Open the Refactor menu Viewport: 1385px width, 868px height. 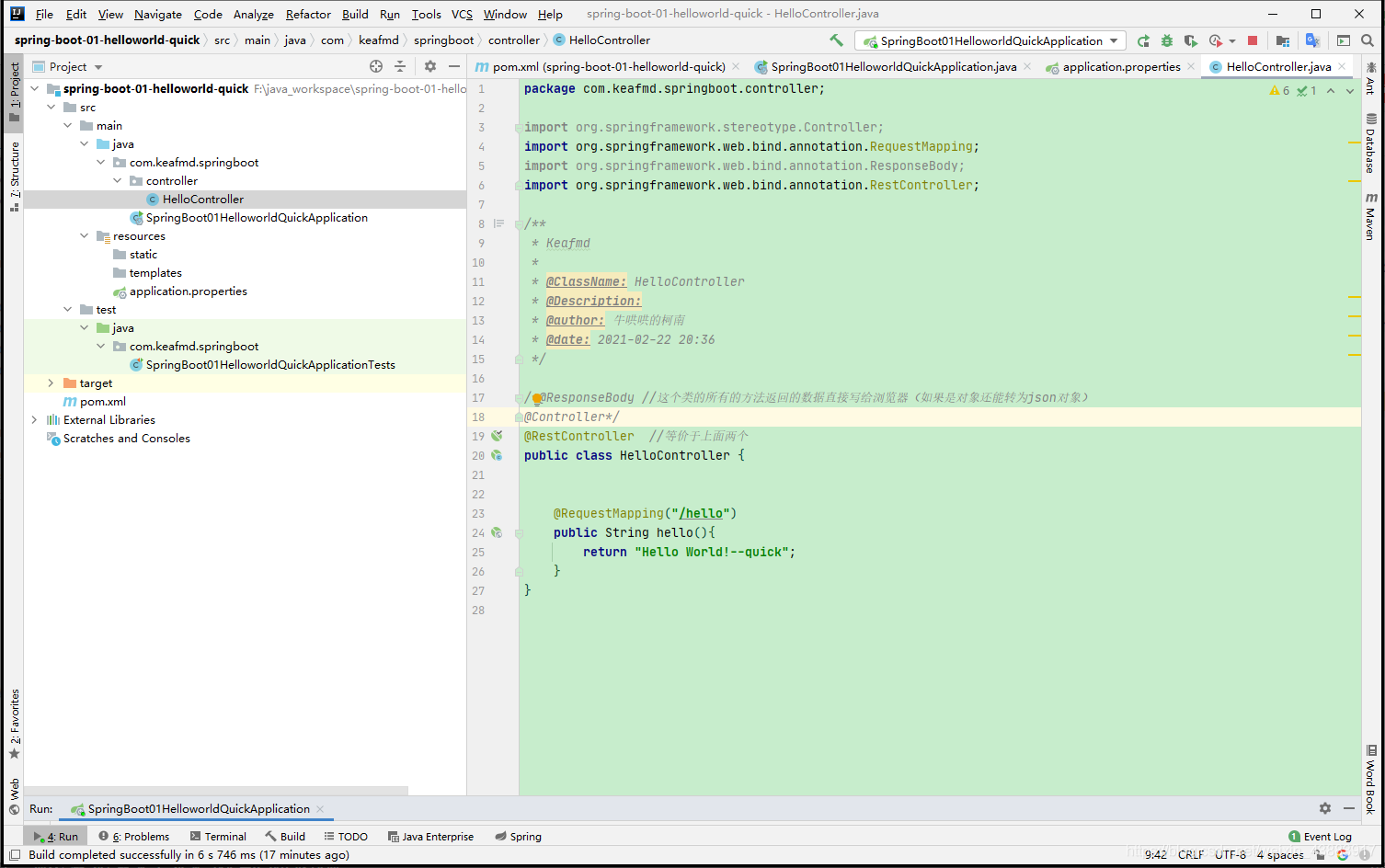[308, 14]
